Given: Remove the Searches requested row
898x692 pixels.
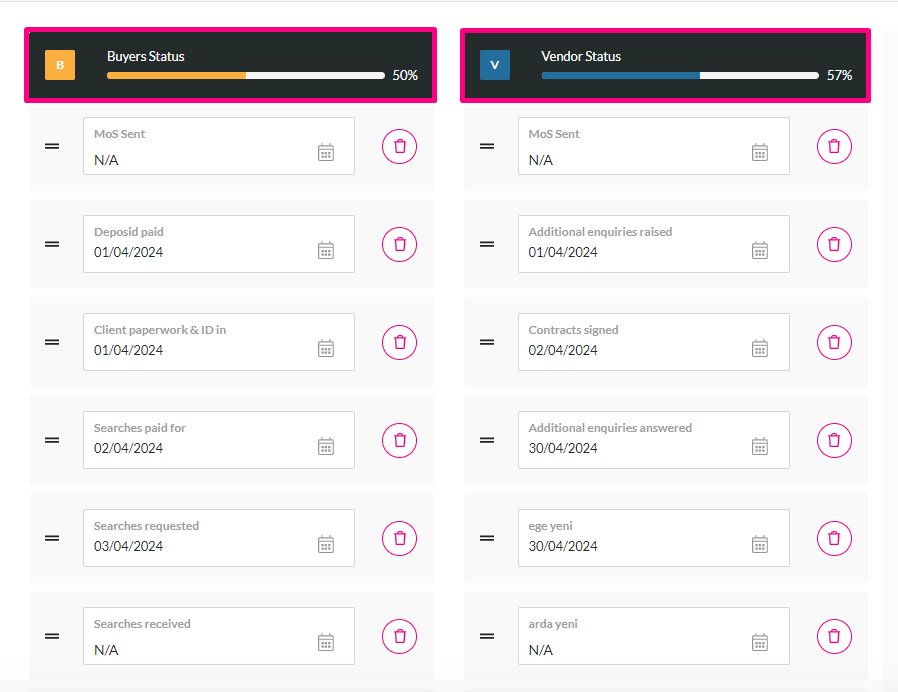Looking at the screenshot, I should (399, 538).
